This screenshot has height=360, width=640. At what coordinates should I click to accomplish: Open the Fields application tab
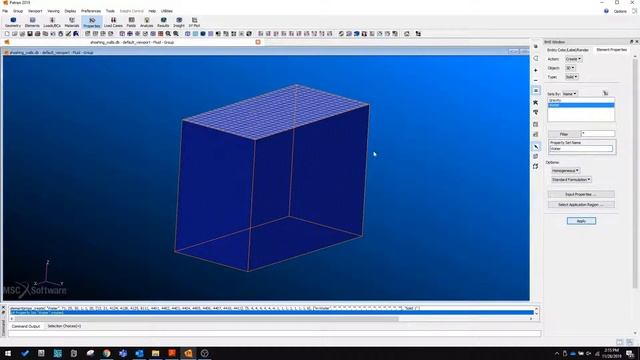coord(131,22)
